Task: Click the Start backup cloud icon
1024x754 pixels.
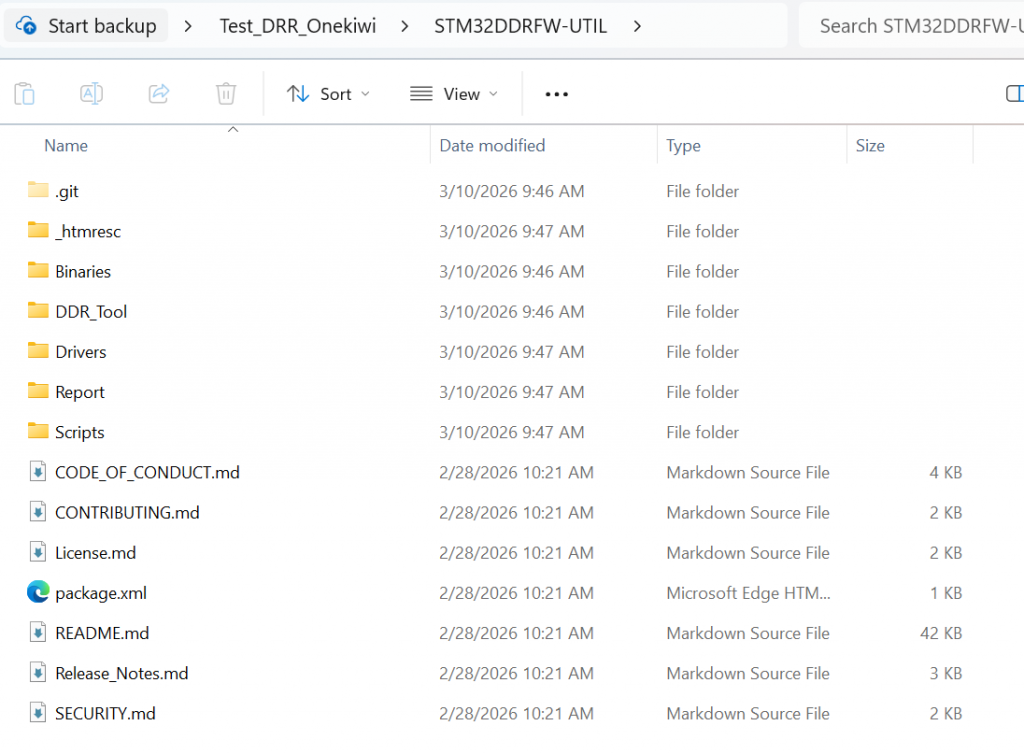Action: (x=27, y=26)
